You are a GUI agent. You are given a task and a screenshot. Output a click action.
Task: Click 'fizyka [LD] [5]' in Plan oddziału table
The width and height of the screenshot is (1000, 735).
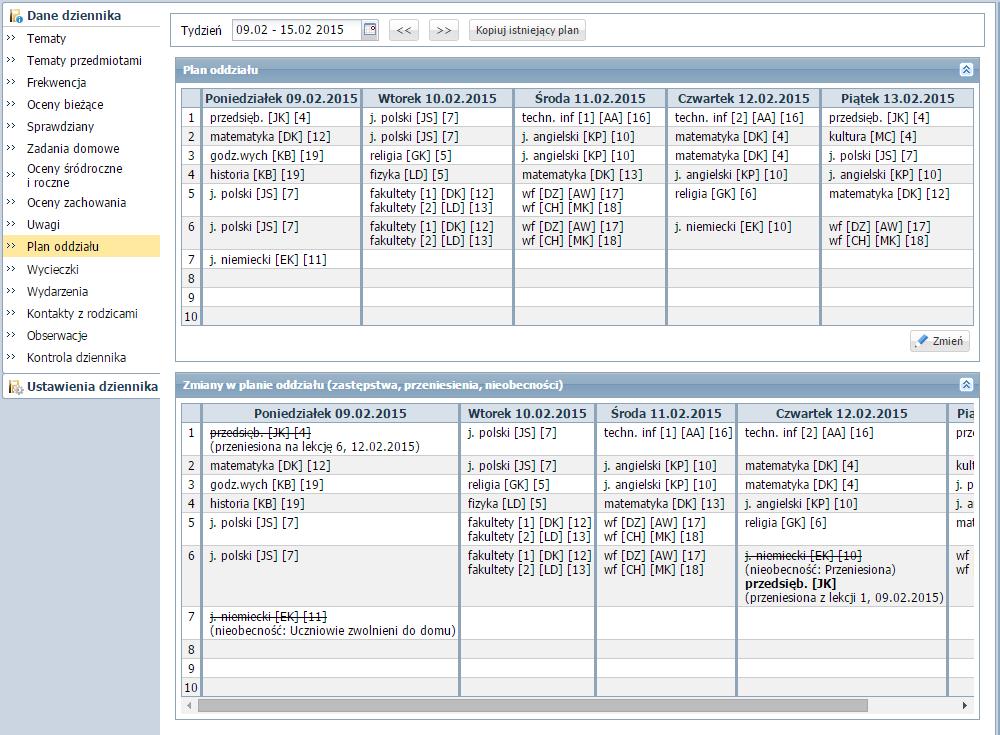[409, 174]
